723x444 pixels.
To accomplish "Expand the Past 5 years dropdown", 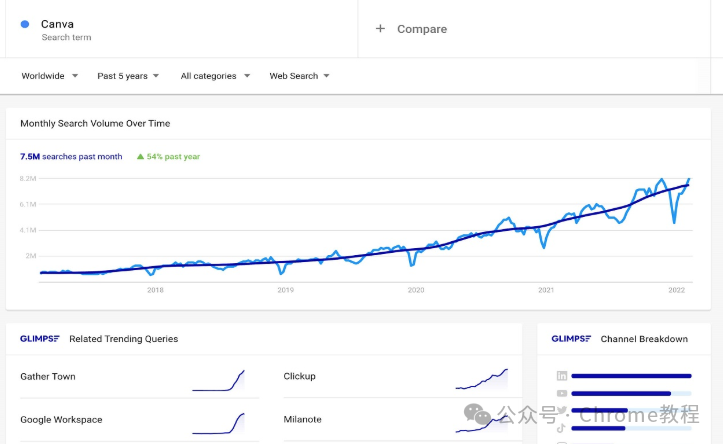I will pyautogui.click(x=128, y=76).
